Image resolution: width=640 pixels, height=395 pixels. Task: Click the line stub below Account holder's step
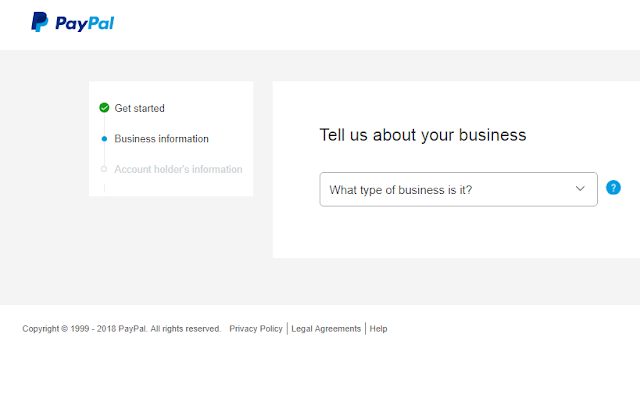tap(104, 188)
